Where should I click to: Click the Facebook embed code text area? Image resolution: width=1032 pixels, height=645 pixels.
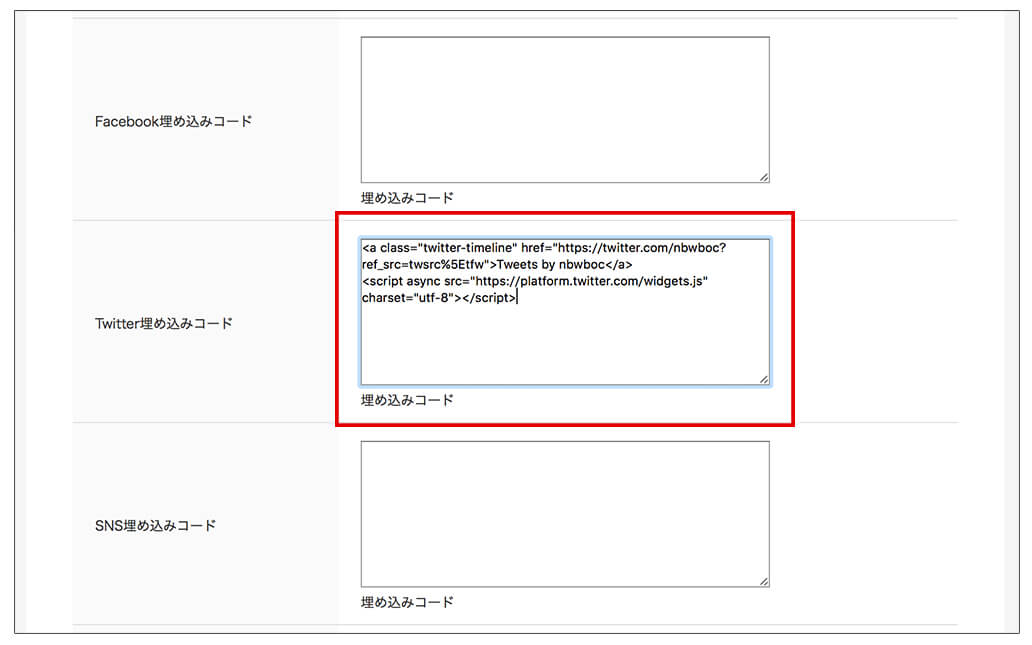(x=564, y=110)
